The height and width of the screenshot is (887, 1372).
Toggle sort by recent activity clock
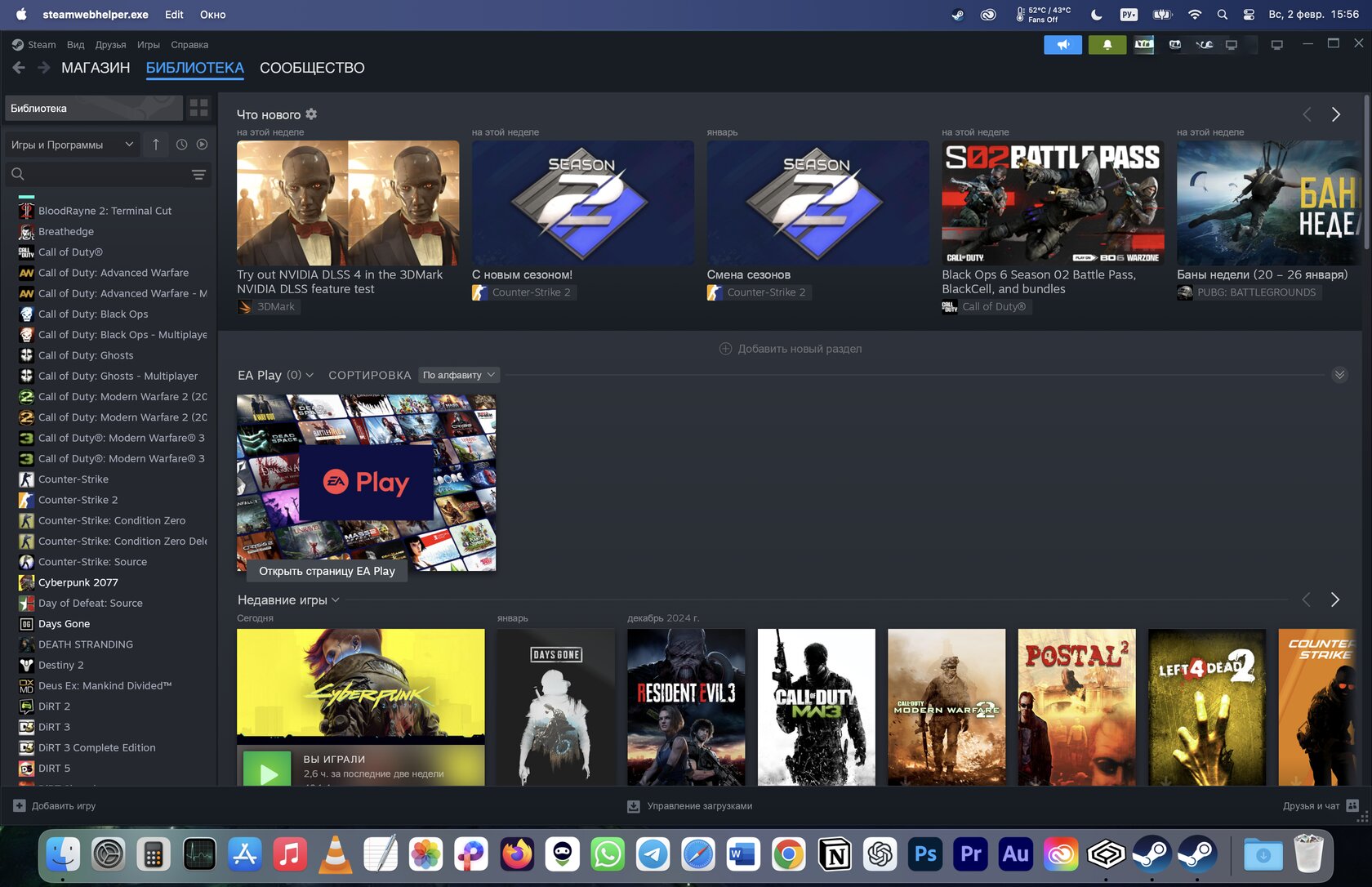181,145
